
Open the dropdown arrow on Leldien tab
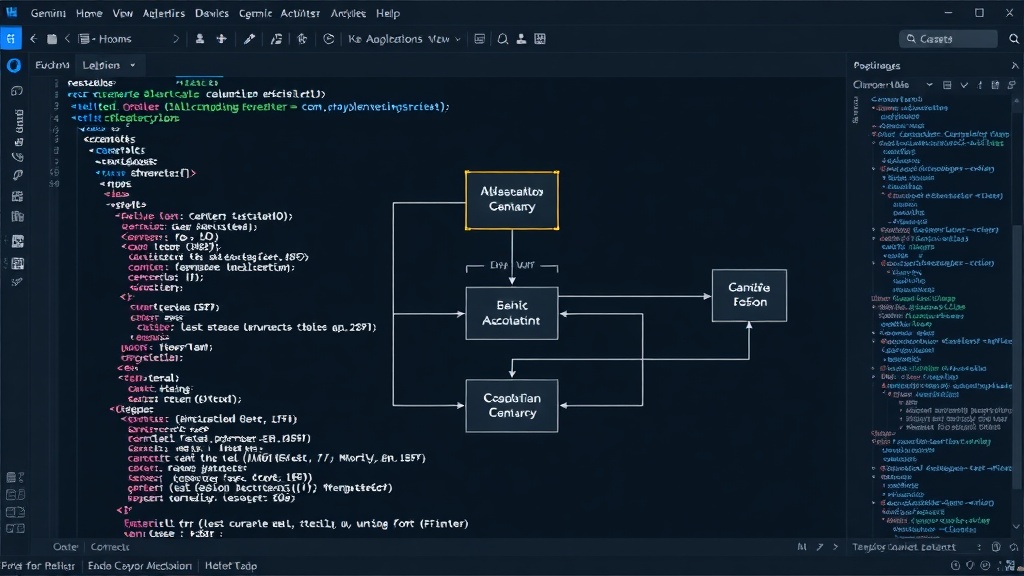coord(133,65)
